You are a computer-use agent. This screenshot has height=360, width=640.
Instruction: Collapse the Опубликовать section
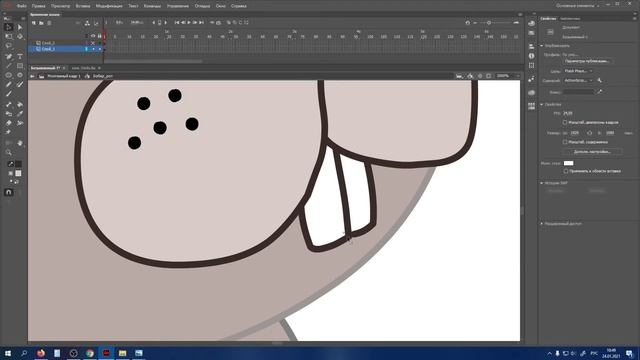542,46
